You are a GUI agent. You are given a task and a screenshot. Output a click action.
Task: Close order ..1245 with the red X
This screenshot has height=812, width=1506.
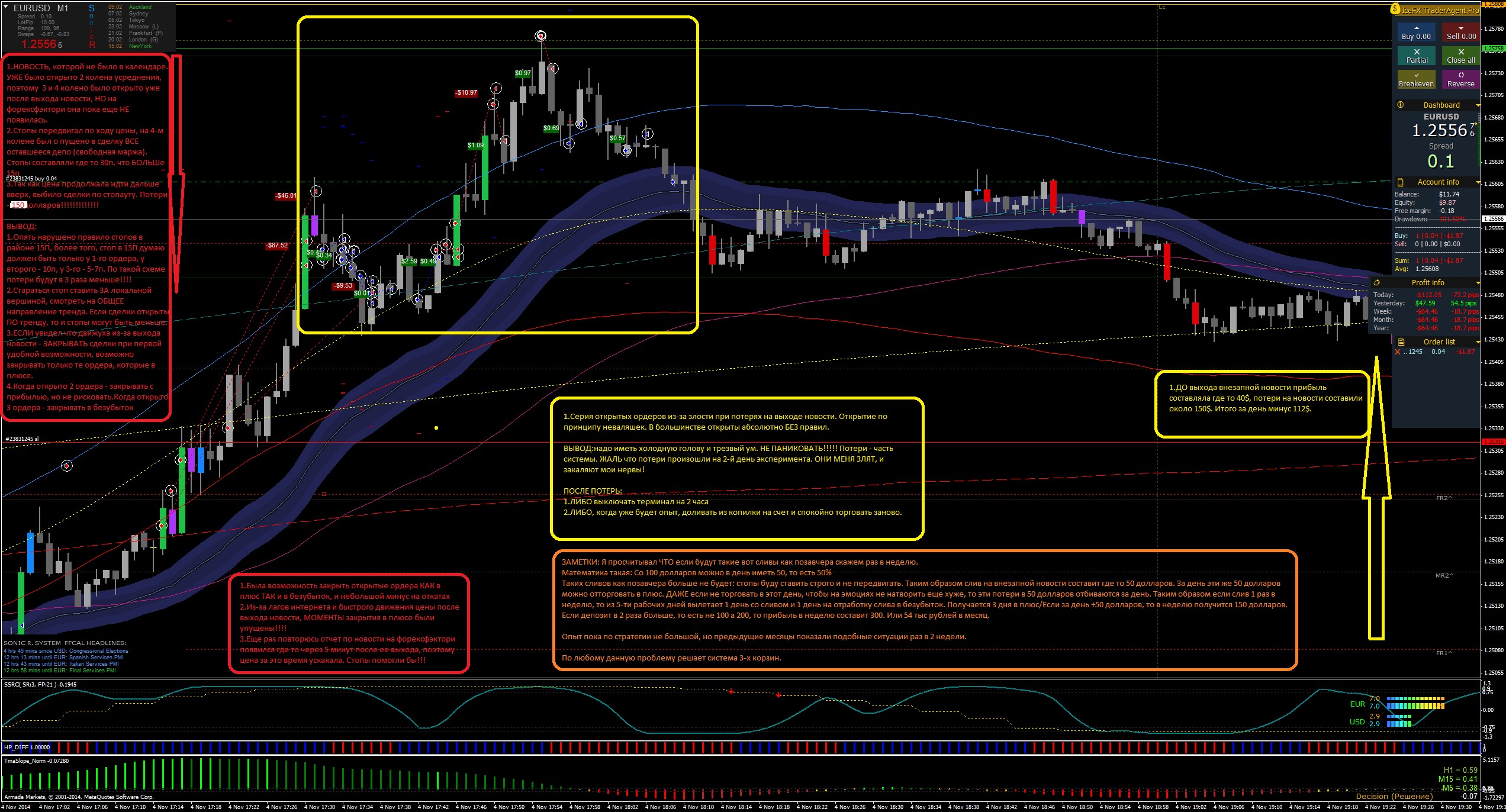[x=1398, y=352]
